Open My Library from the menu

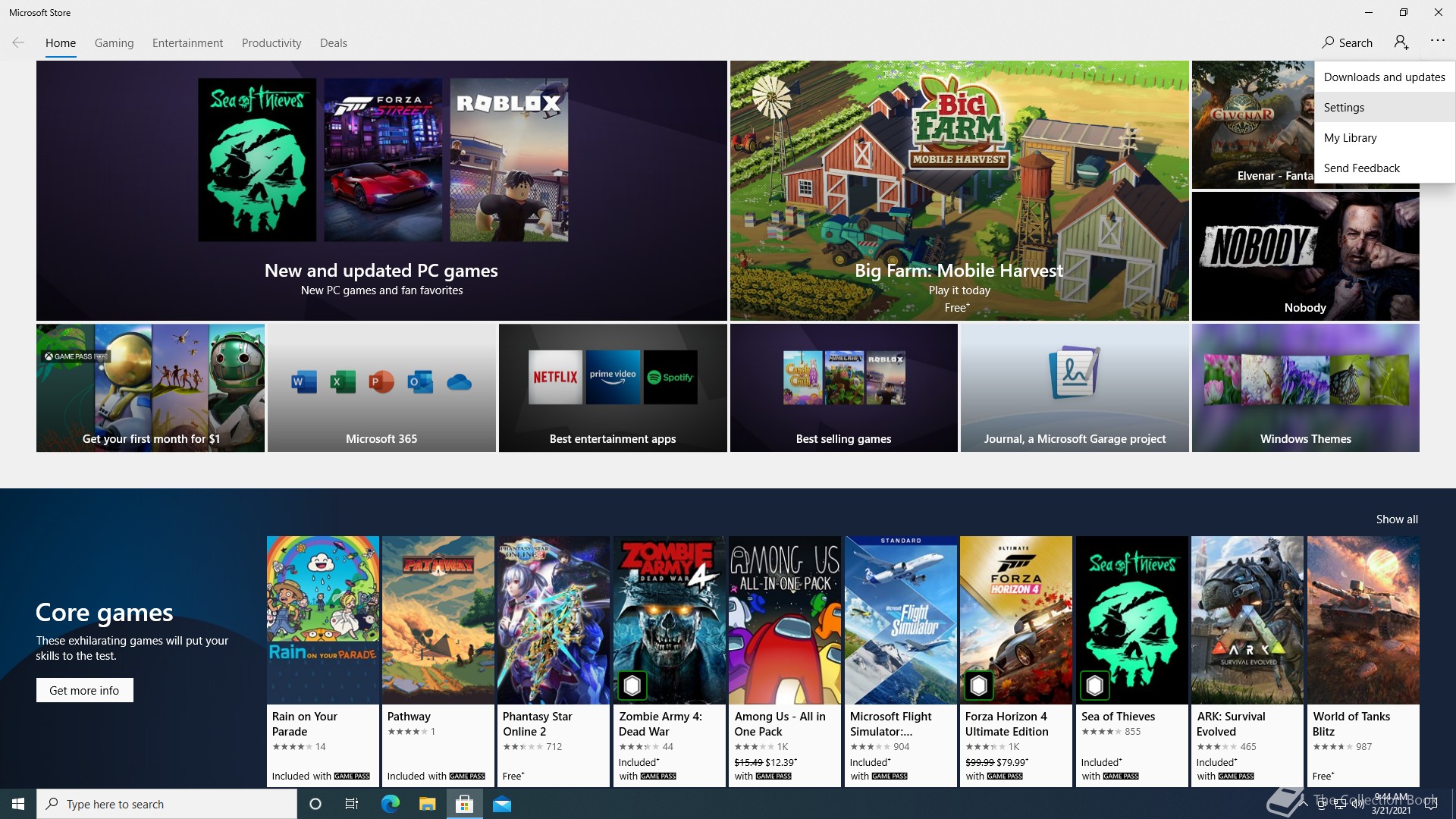[x=1385, y=137]
